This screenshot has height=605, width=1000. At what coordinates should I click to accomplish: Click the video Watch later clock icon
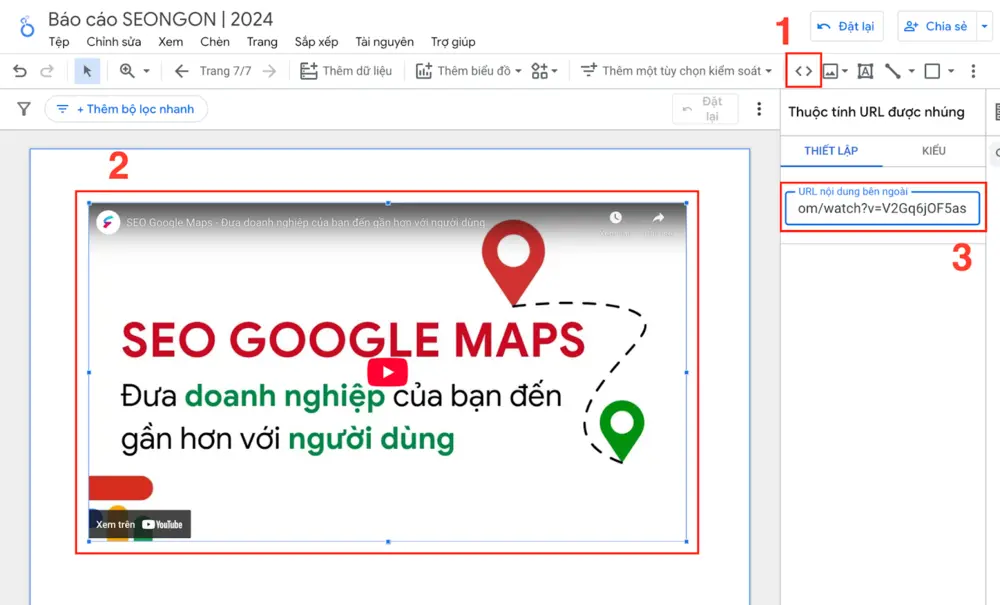(615, 218)
